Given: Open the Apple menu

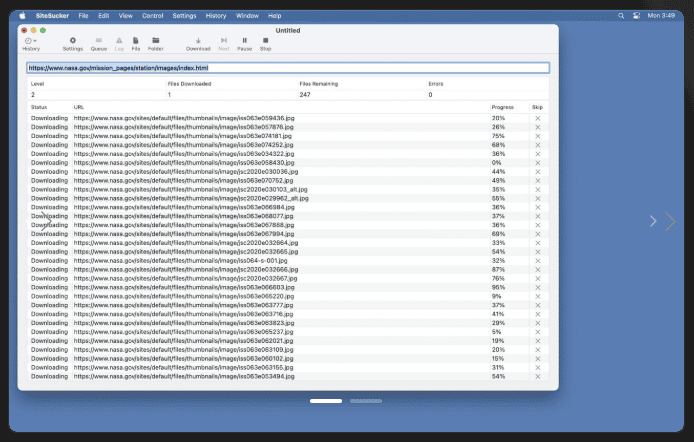Looking at the screenshot, I should coord(22,15).
